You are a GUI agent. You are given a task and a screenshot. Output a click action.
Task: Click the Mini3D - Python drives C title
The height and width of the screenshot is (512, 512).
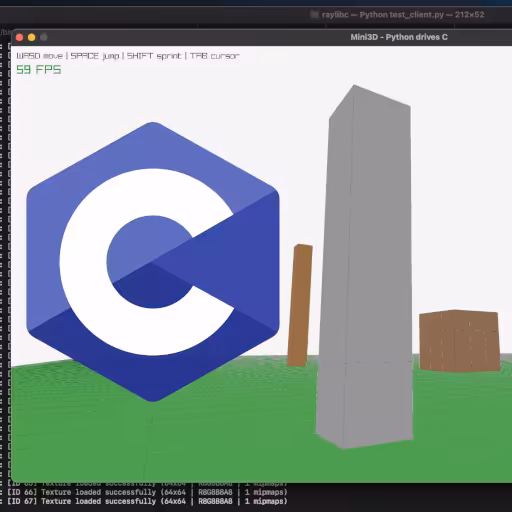(399, 37)
